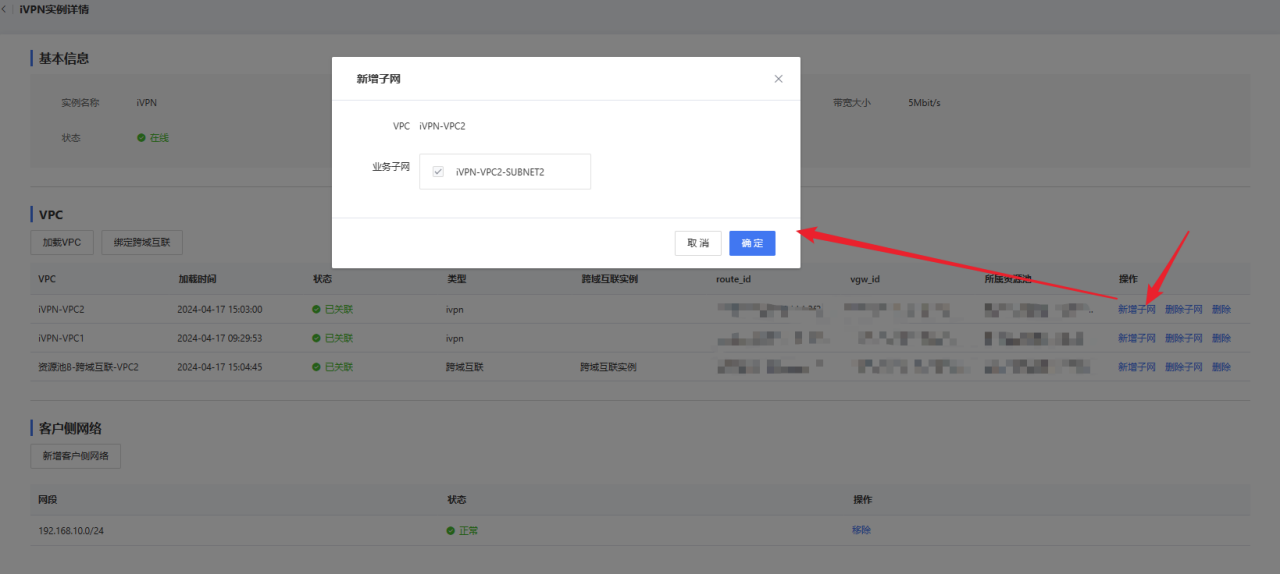The width and height of the screenshot is (1280, 574).
Task: Click 删除 link in iVPN-VPC2 row
Action: [1221, 310]
